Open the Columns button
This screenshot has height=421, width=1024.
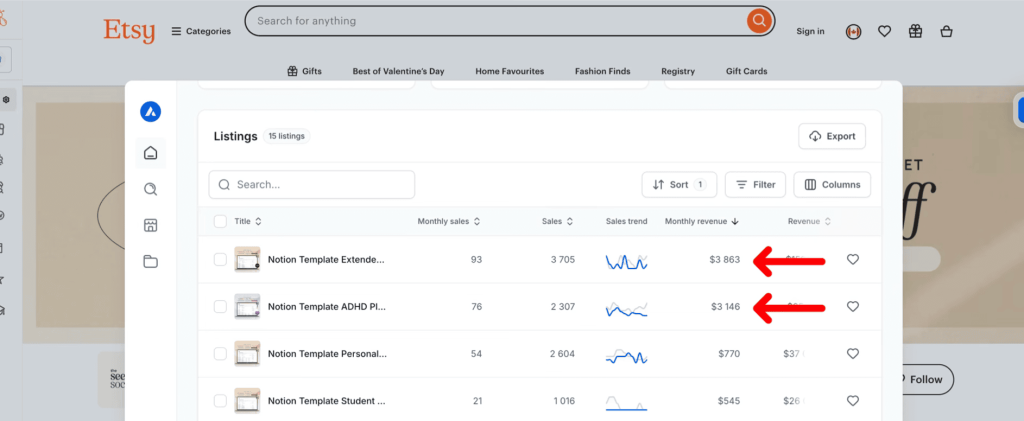coord(832,185)
